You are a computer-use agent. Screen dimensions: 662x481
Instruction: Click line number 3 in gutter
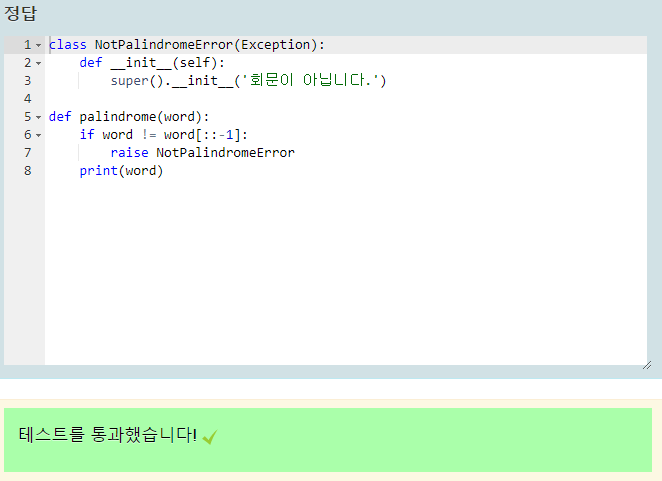(27, 81)
